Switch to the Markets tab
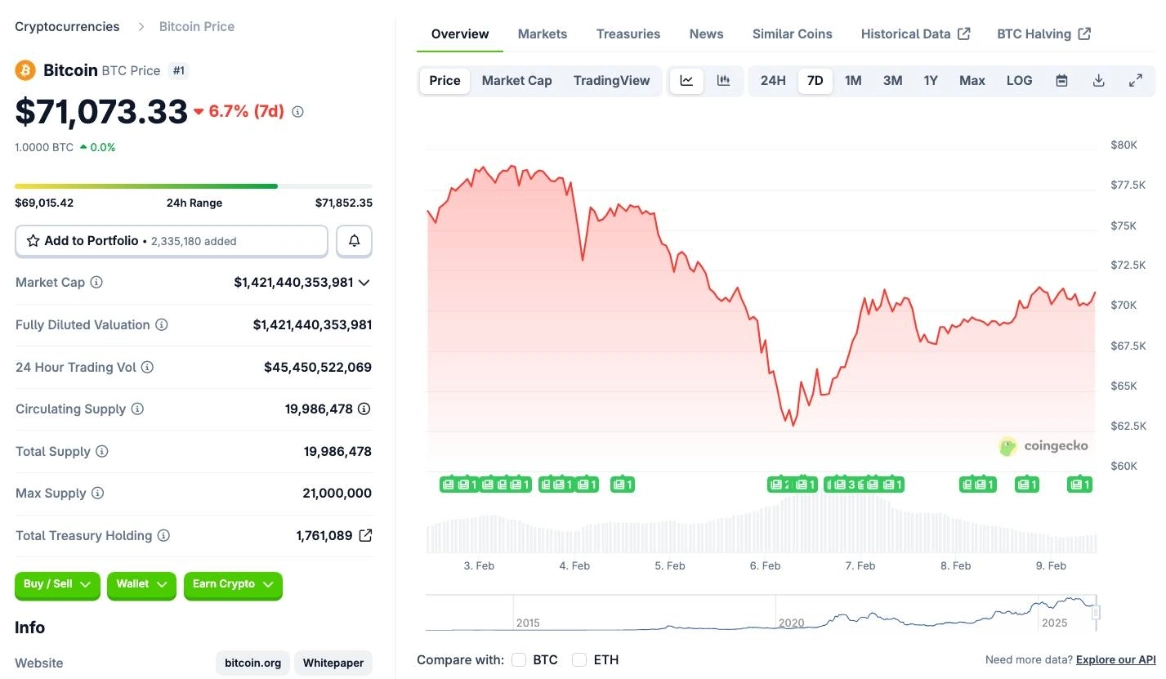1166x679 pixels. click(542, 33)
